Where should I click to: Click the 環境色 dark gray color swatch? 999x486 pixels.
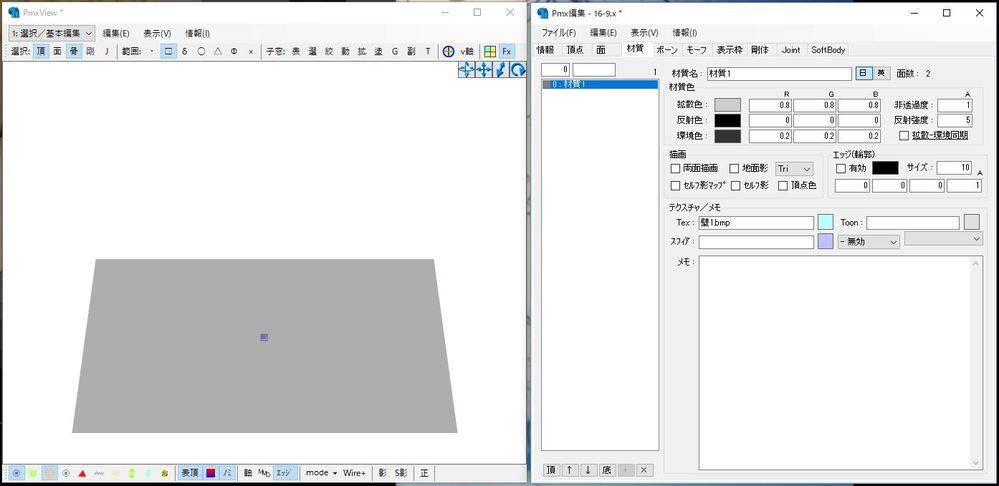728,136
